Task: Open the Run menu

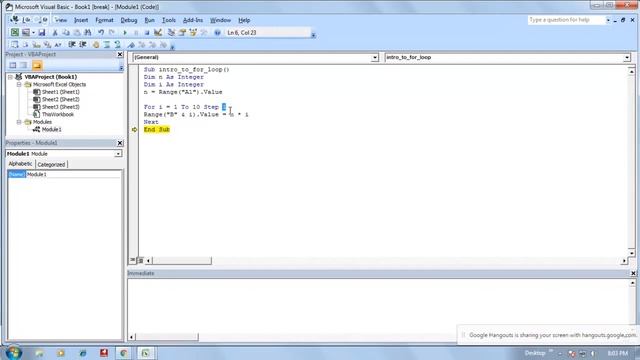Action: click(149, 20)
